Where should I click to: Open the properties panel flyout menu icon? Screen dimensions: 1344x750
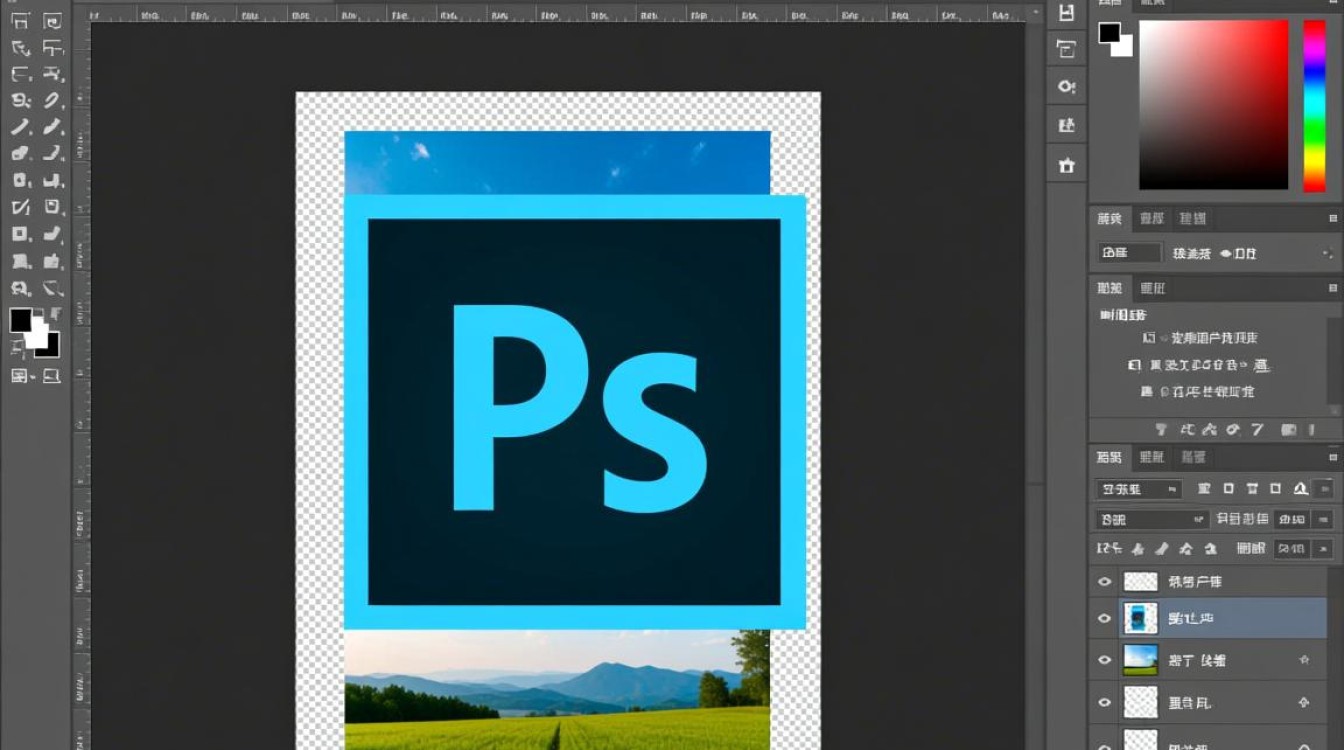tap(1333, 288)
